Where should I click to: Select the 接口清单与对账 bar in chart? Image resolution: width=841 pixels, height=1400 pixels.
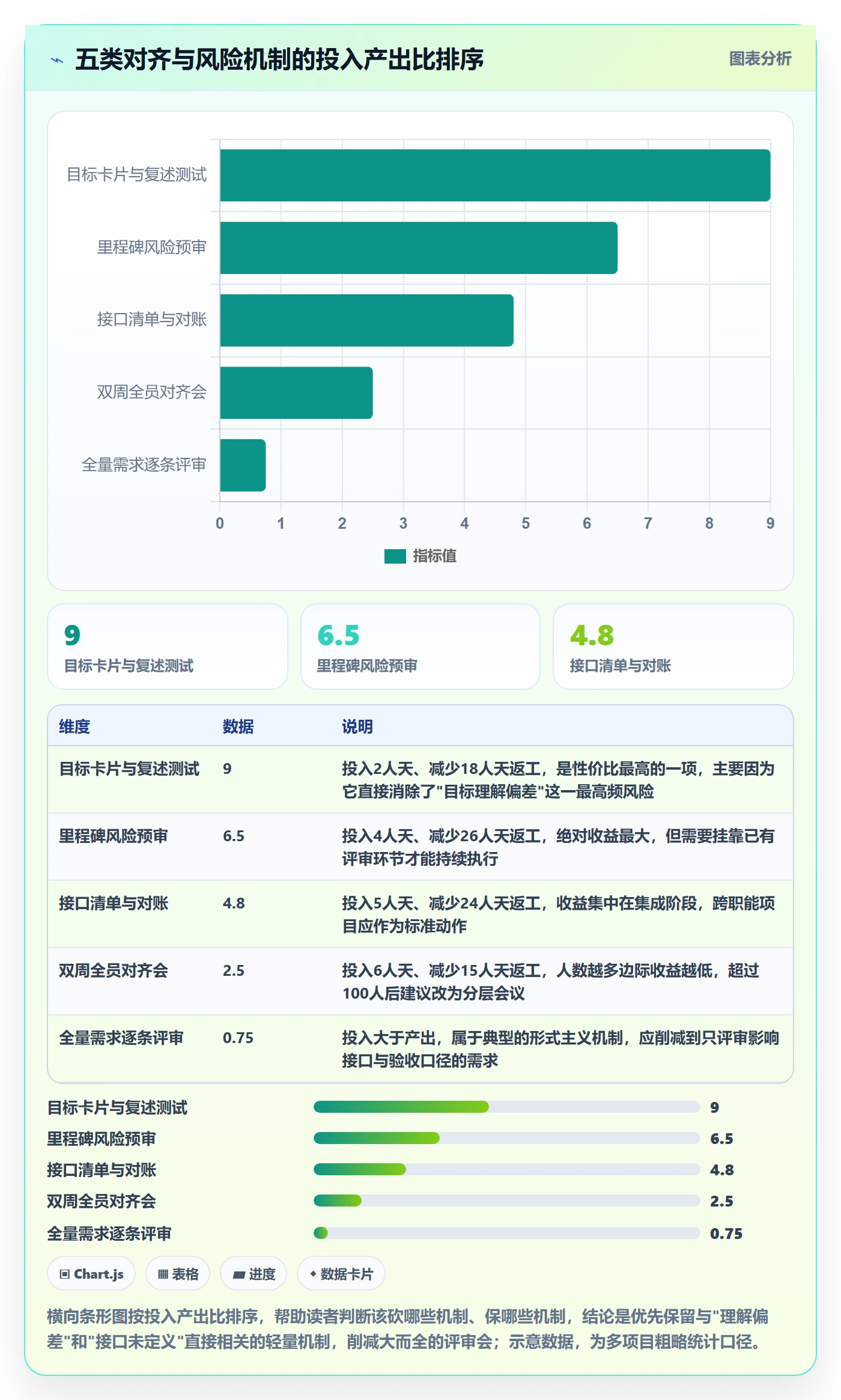pos(366,320)
